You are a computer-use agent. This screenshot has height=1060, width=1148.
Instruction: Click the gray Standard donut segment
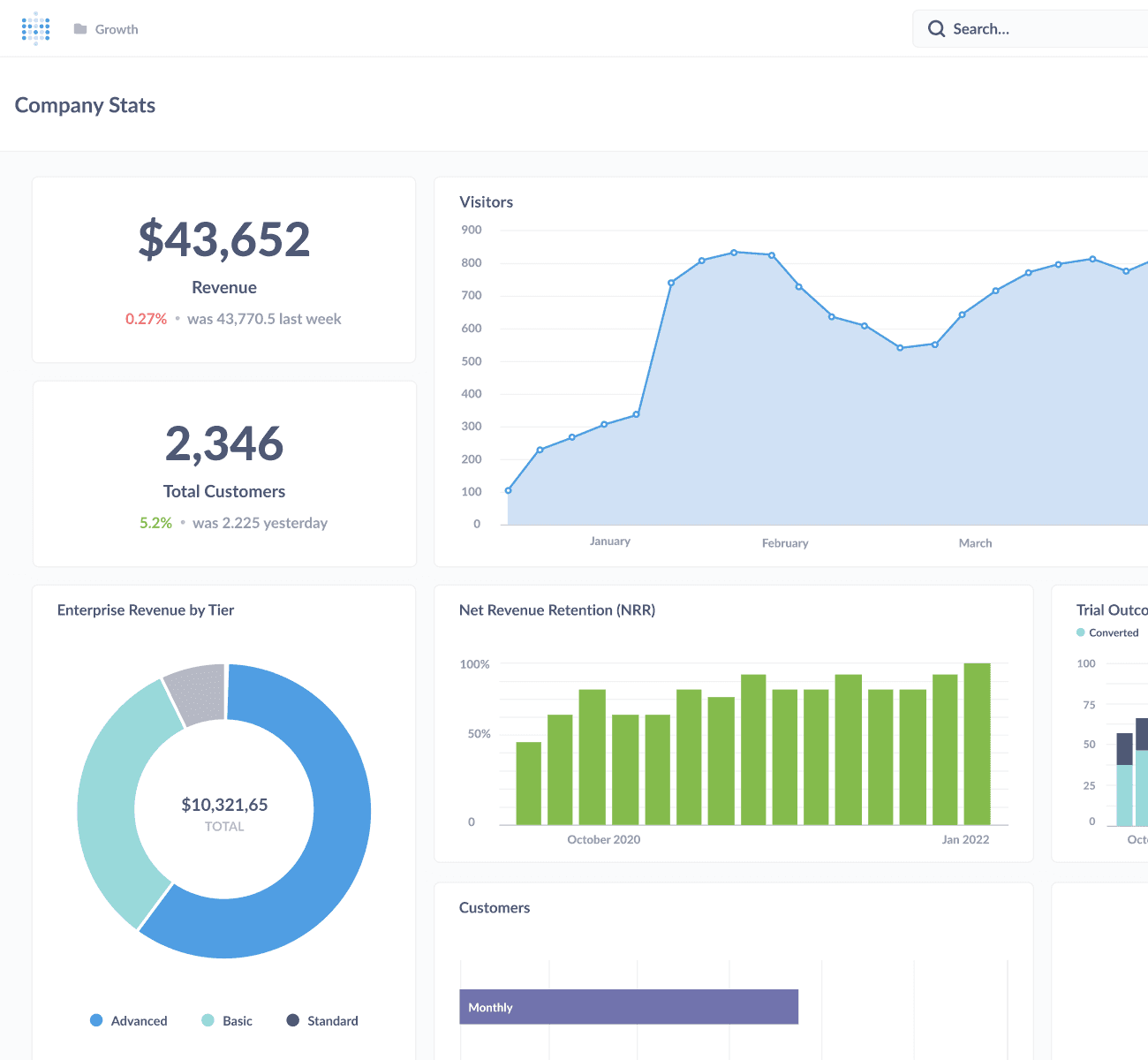point(198,694)
